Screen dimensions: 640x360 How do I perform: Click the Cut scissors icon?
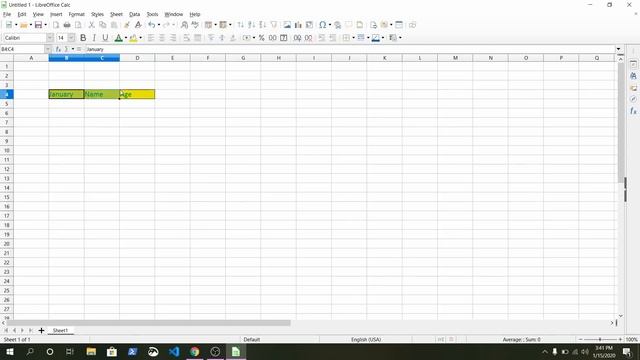click(x=92, y=25)
